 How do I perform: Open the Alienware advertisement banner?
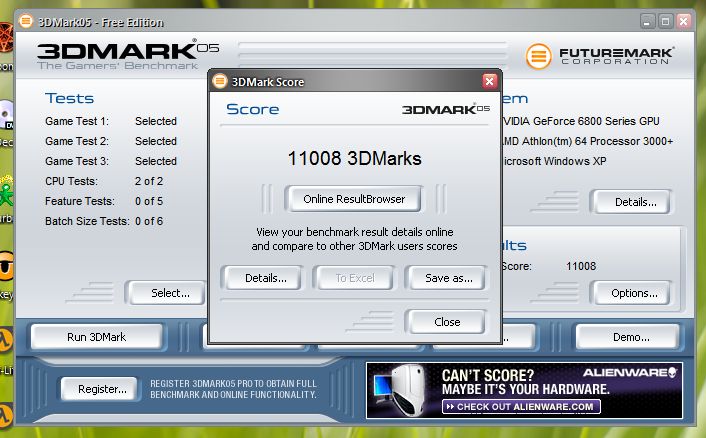524,390
